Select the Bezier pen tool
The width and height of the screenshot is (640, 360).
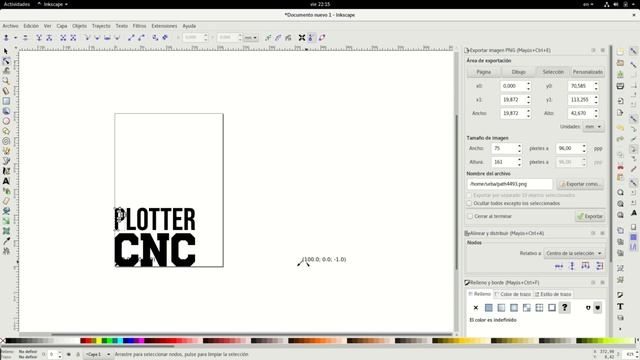tap(6, 161)
